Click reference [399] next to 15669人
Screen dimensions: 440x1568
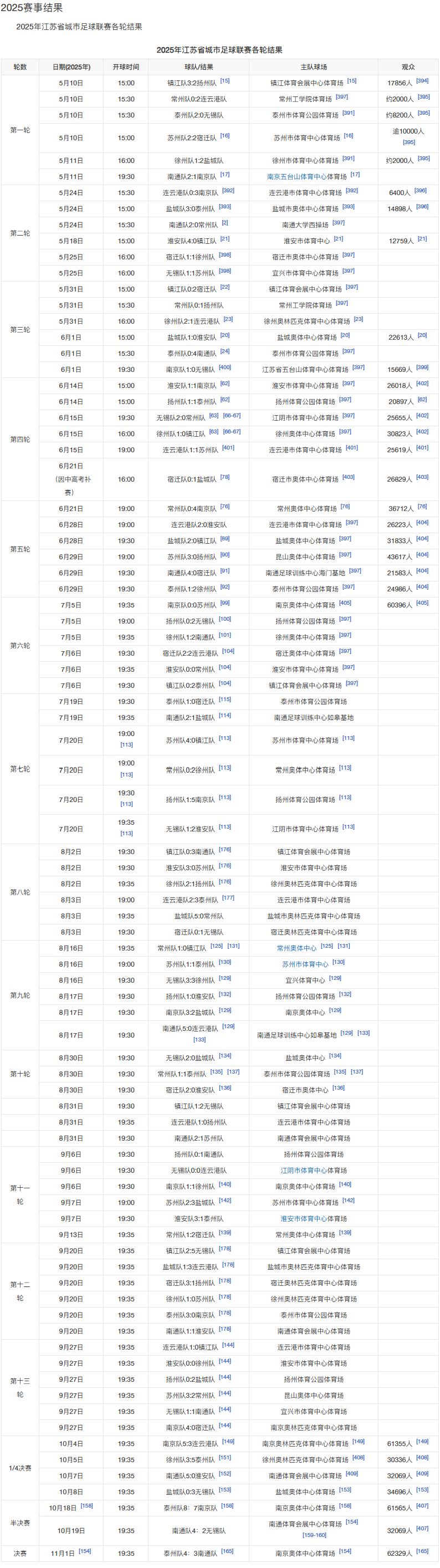[422, 367]
